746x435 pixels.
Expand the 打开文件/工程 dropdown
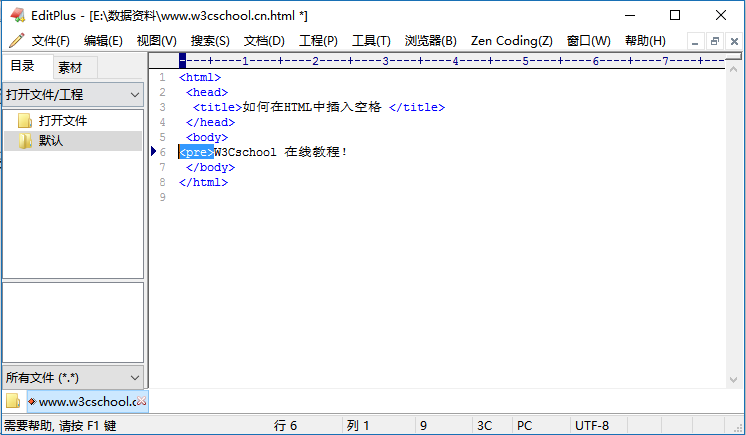[x=134, y=95]
